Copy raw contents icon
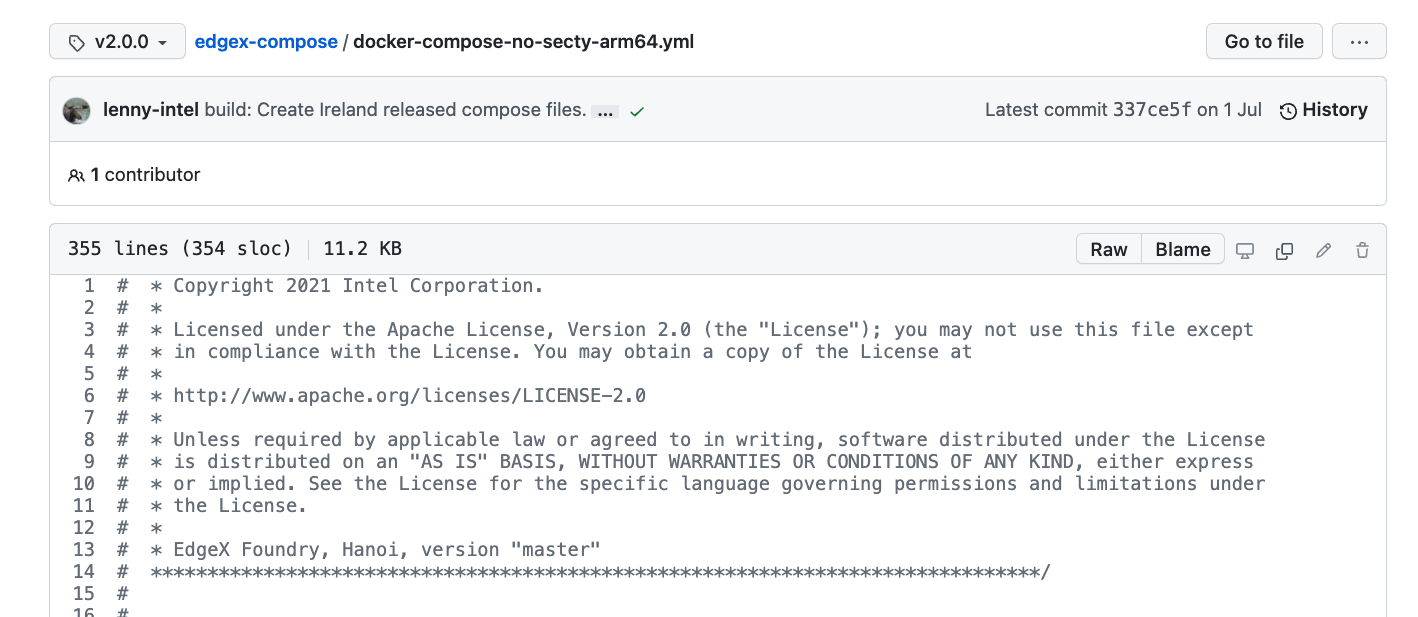The width and height of the screenshot is (1418, 617). (1285, 250)
